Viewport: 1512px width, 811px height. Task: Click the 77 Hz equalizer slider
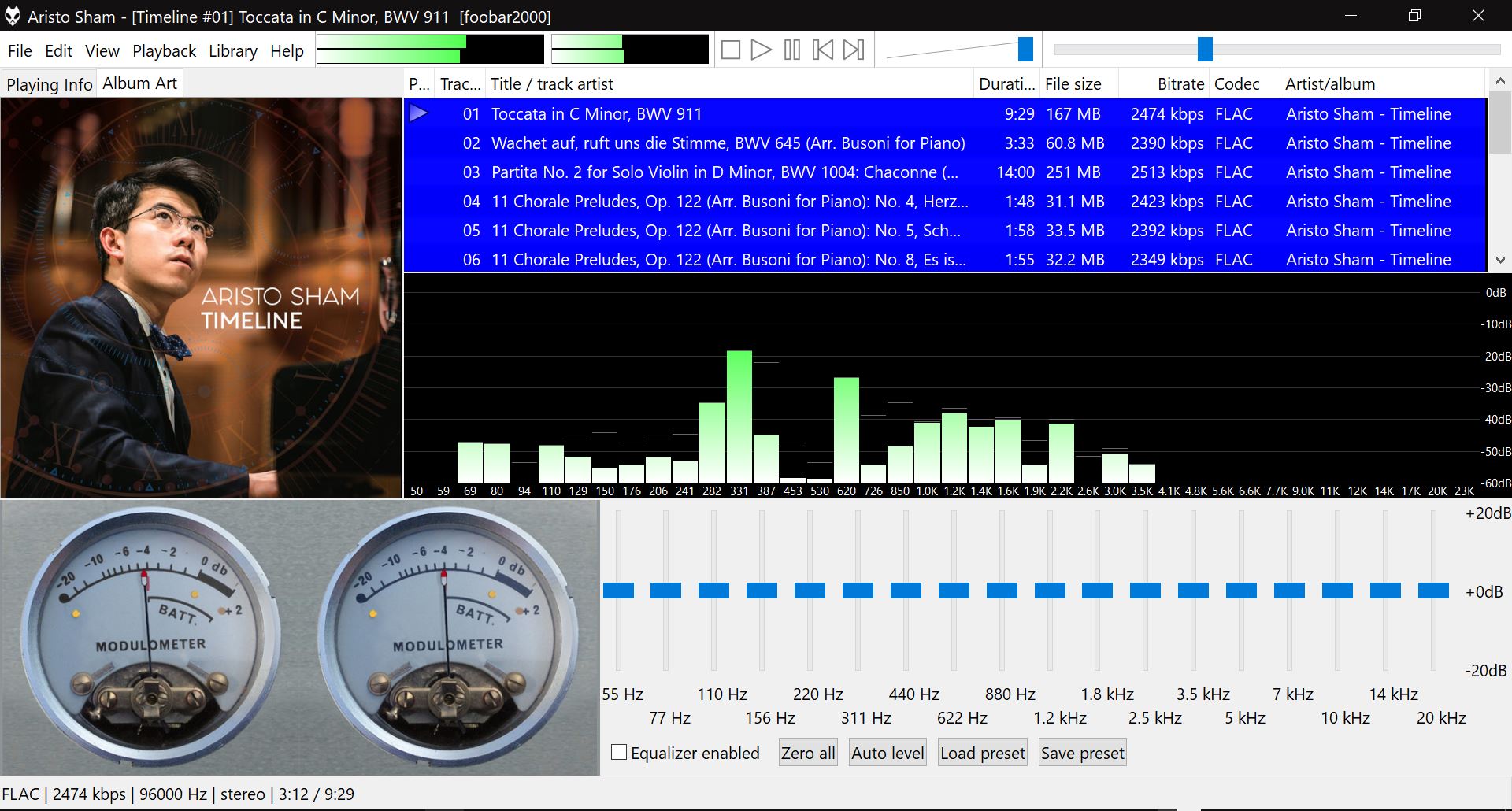tap(666, 591)
